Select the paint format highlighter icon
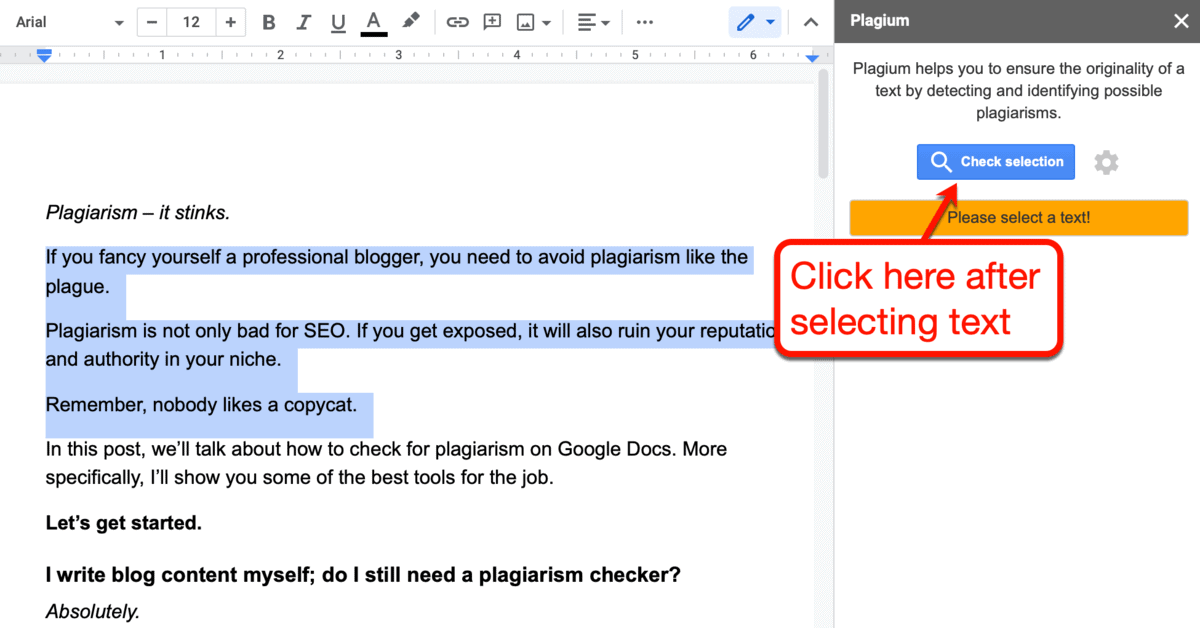Image resolution: width=1200 pixels, height=628 pixels. click(x=408, y=22)
